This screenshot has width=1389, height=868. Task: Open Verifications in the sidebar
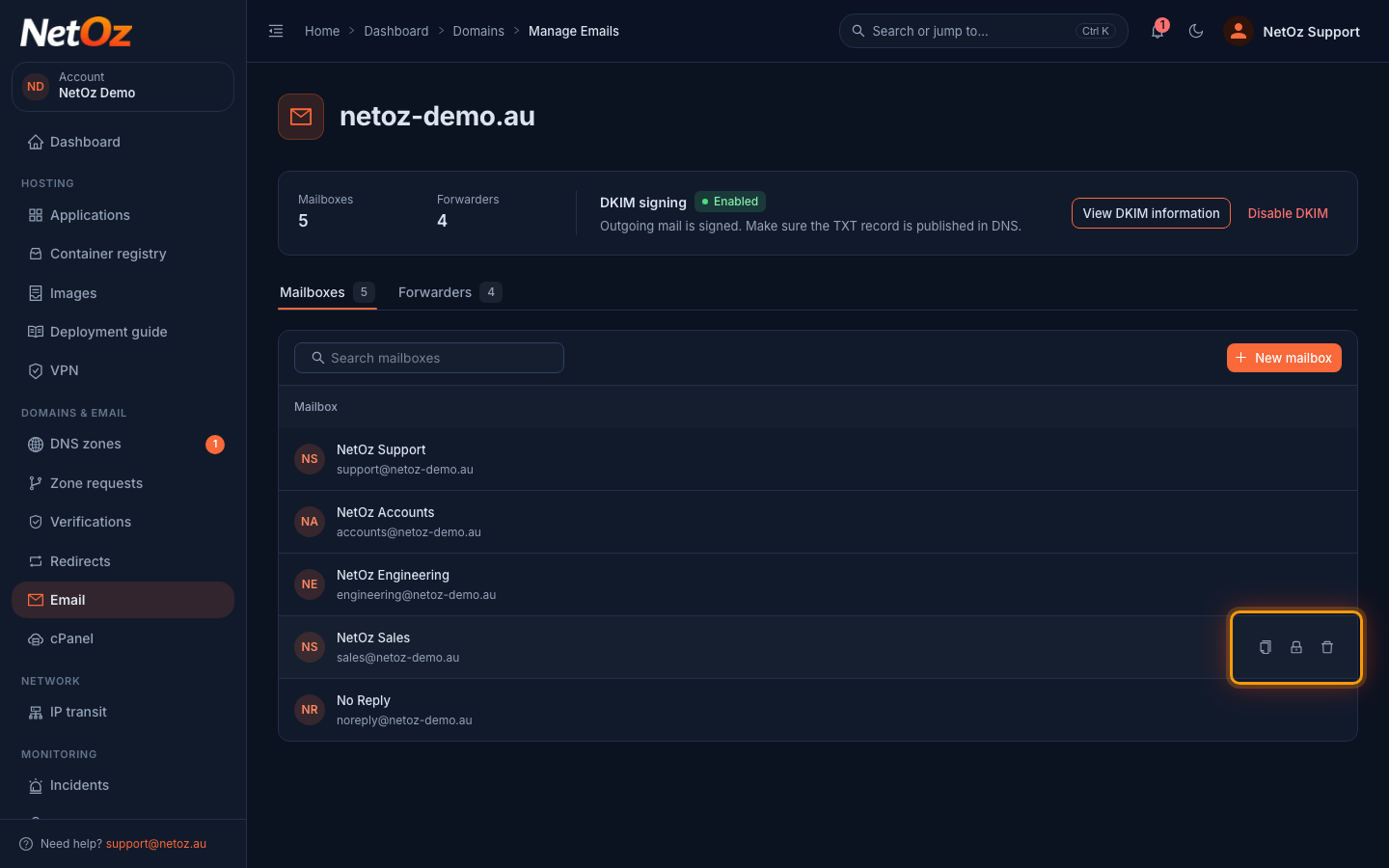pyautogui.click(x=123, y=522)
